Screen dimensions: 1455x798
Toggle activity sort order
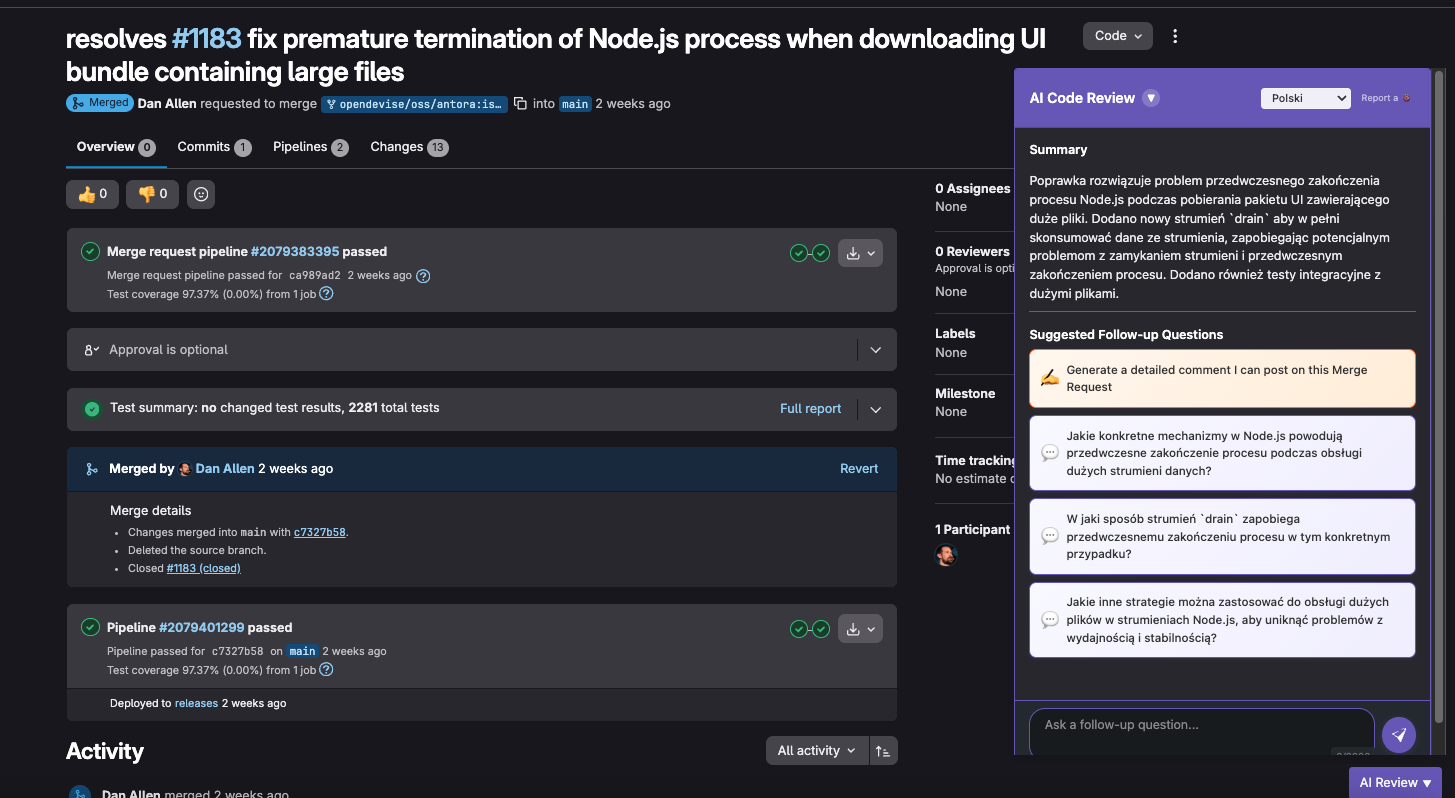click(x=883, y=750)
